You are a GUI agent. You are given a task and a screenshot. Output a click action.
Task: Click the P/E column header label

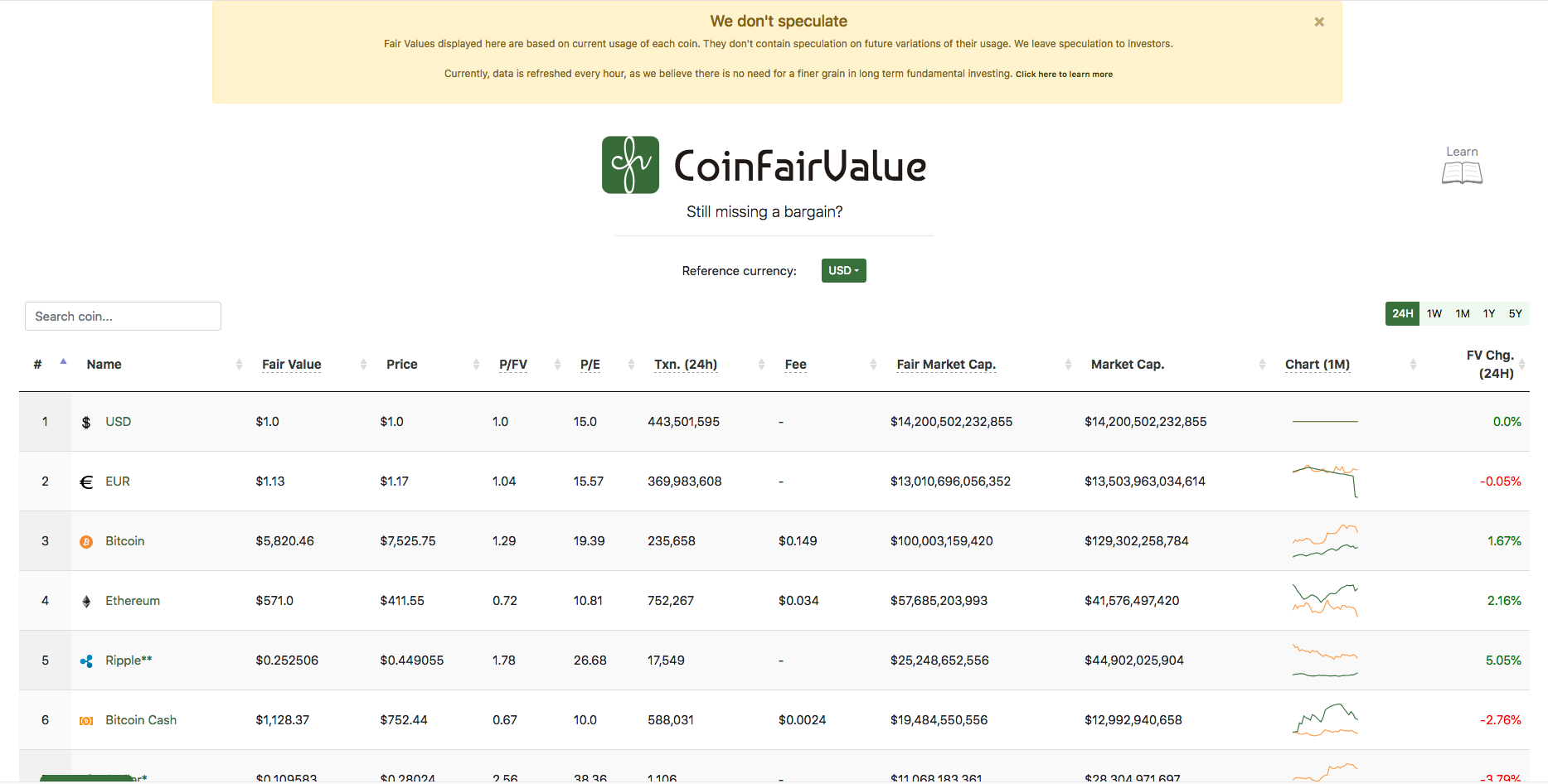coord(590,365)
